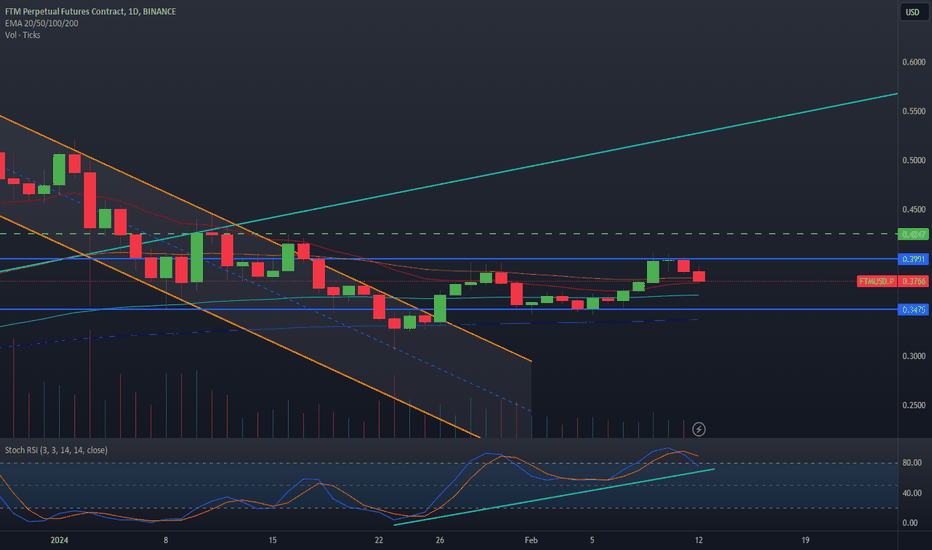
Task: Click the 0.3475 blue price label
Action: [x=913, y=310]
